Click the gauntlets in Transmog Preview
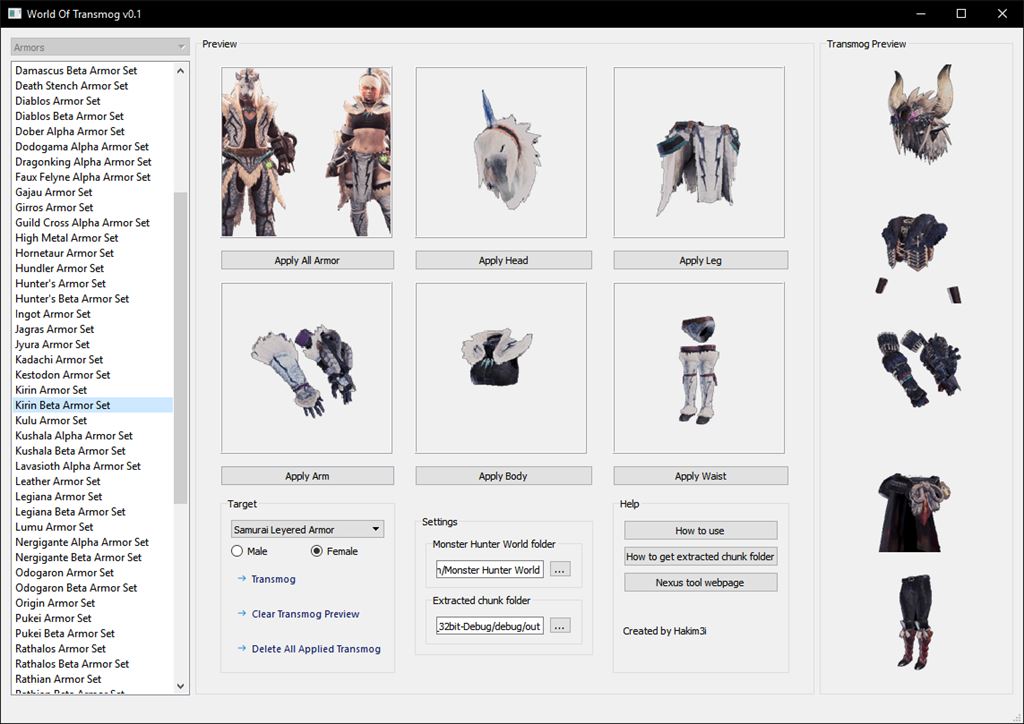Image resolution: width=1024 pixels, height=724 pixels. (x=919, y=369)
